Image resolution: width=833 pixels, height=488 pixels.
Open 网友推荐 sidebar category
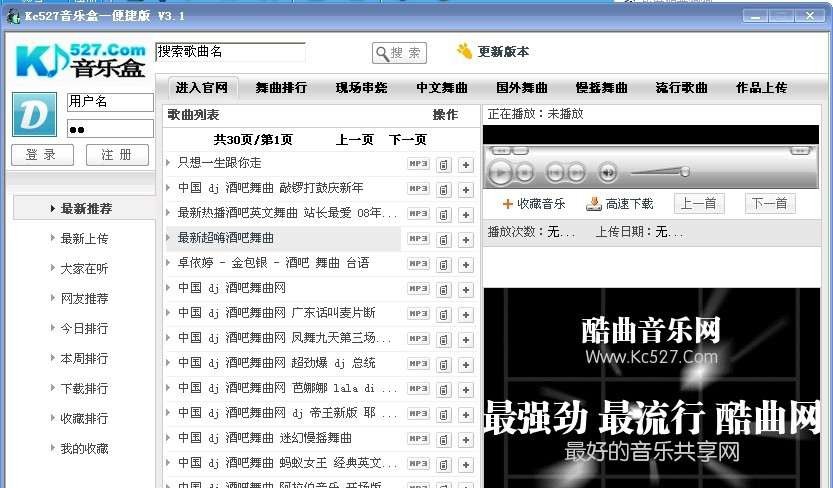pos(84,298)
